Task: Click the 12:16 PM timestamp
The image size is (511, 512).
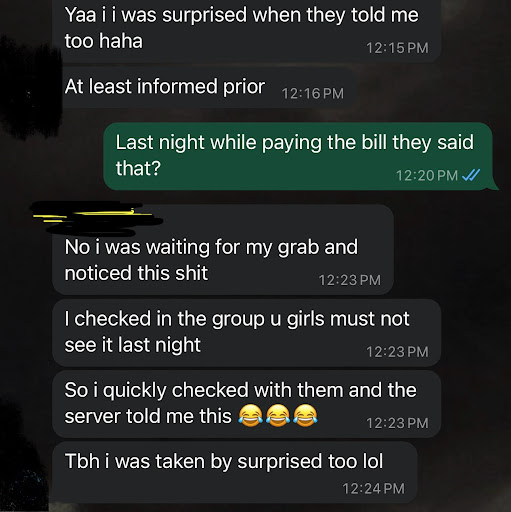Action: (x=312, y=94)
